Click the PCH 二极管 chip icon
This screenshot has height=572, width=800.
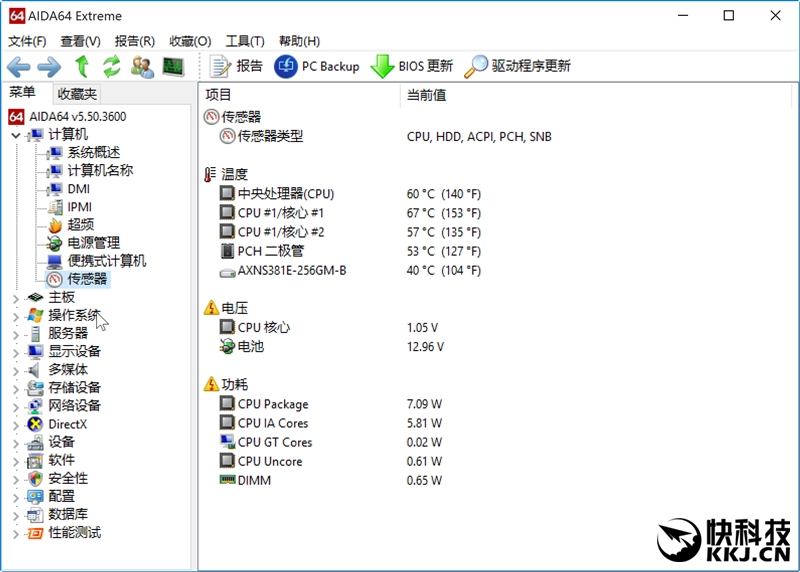click(x=227, y=251)
